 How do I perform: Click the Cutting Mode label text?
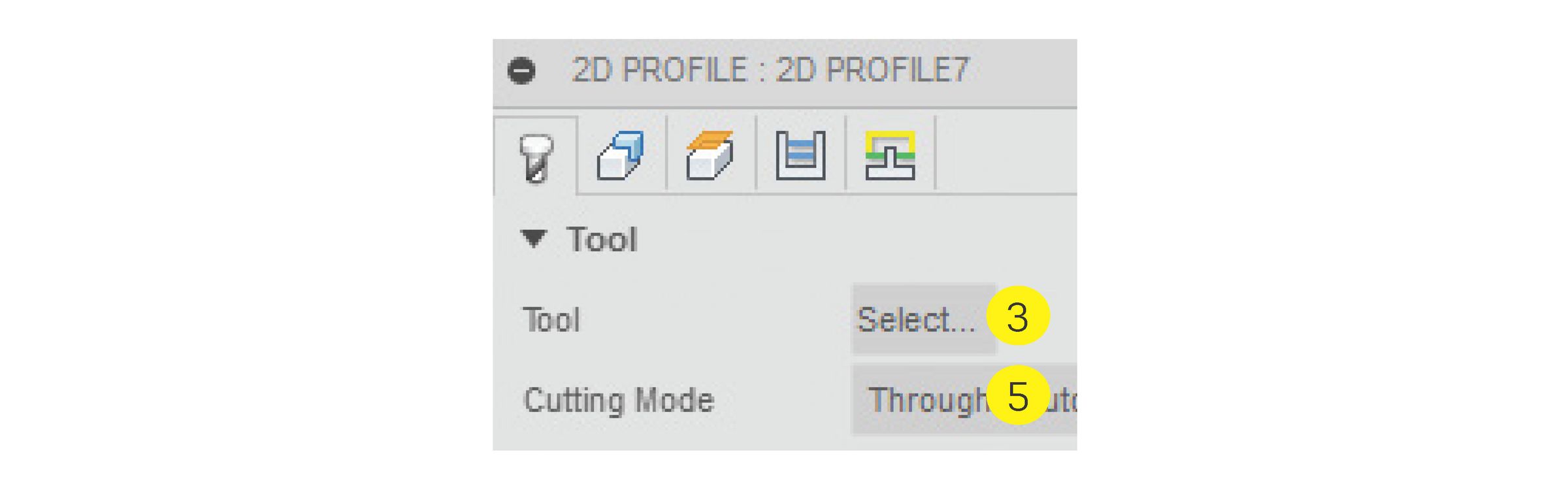point(619,400)
